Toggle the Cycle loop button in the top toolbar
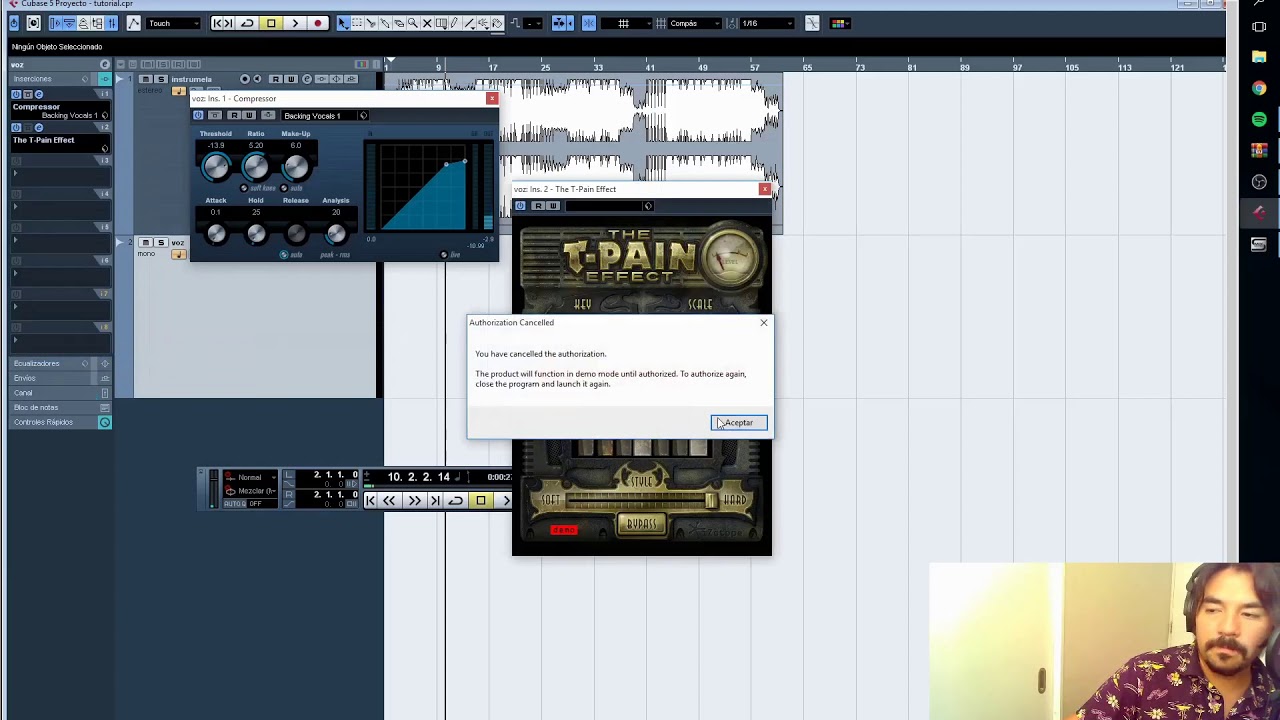This screenshot has height=720, width=1280. click(247, 23)
